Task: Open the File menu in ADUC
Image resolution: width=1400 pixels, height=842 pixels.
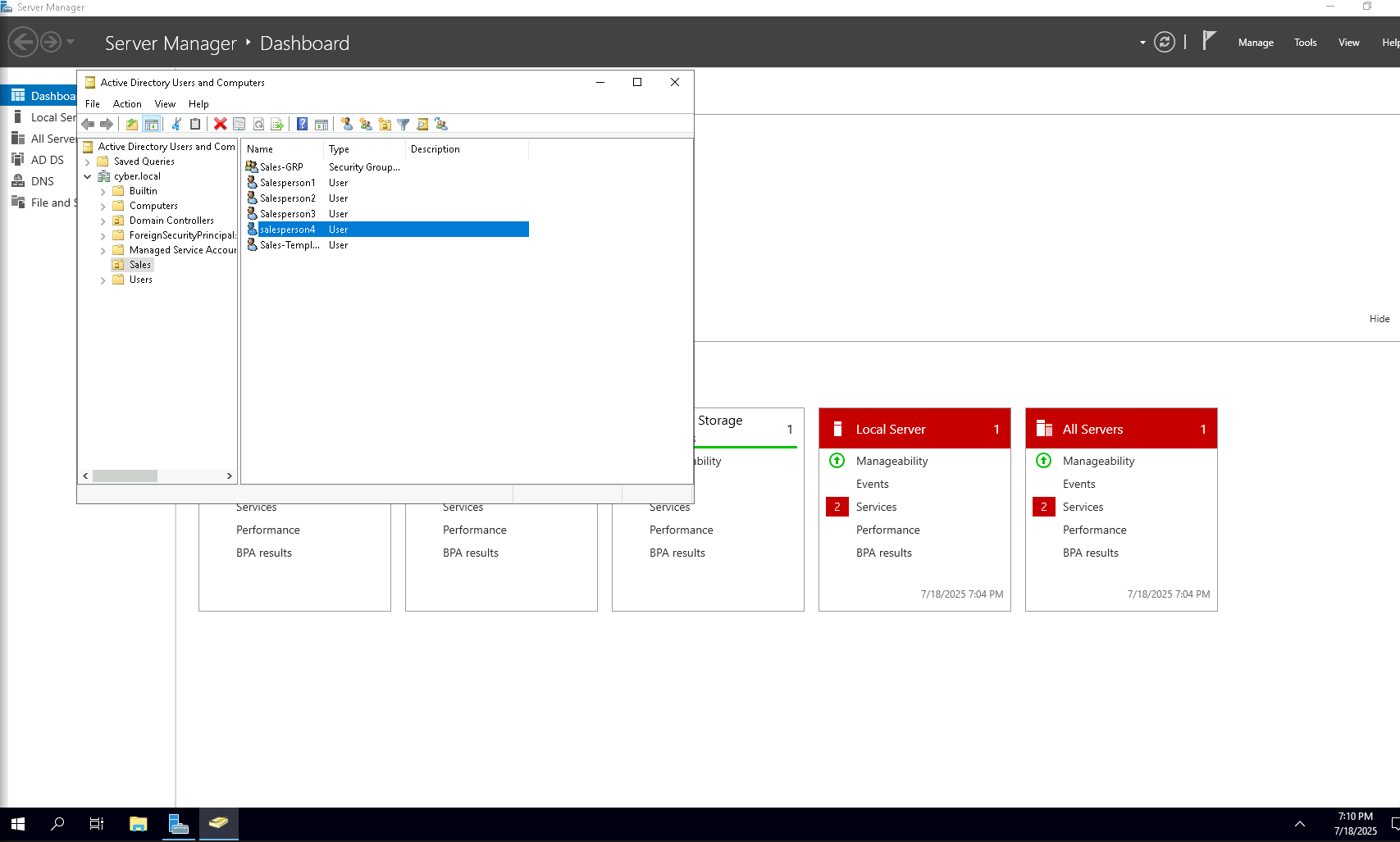Action: [x=93, y=104]
